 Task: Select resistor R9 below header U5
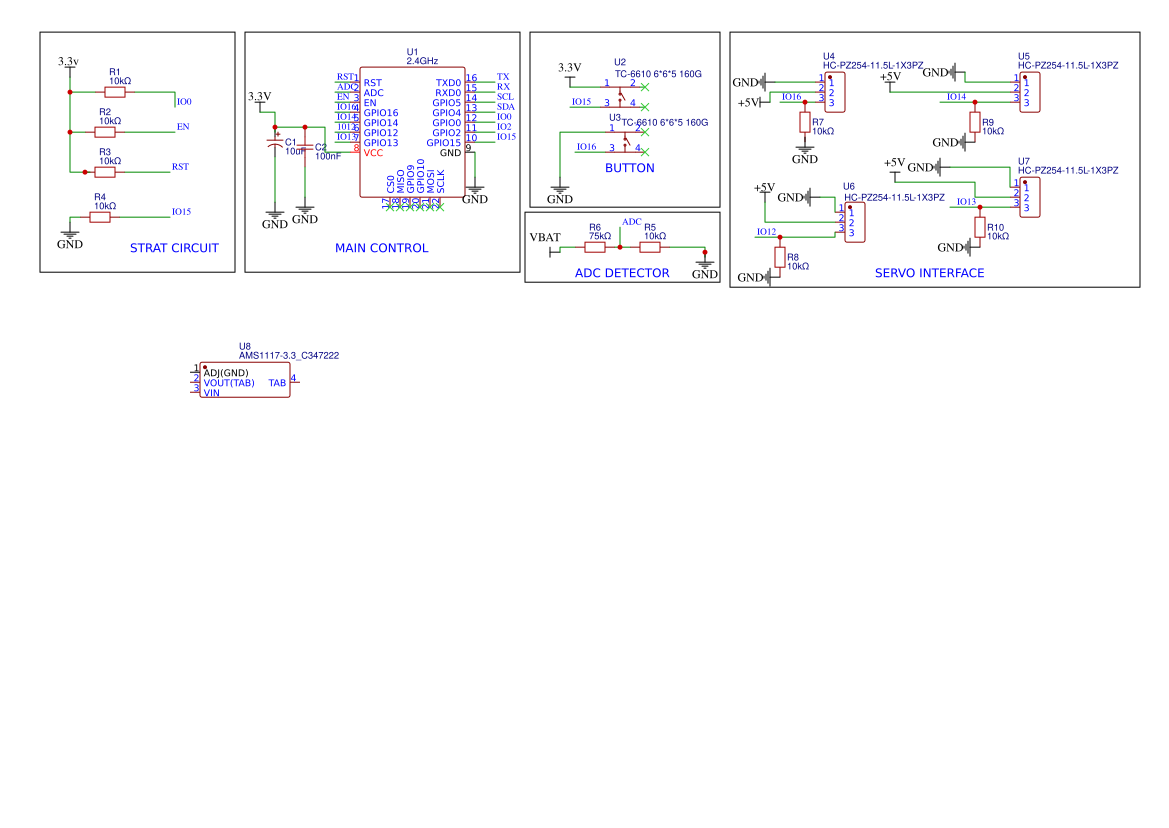coord(974,122)
